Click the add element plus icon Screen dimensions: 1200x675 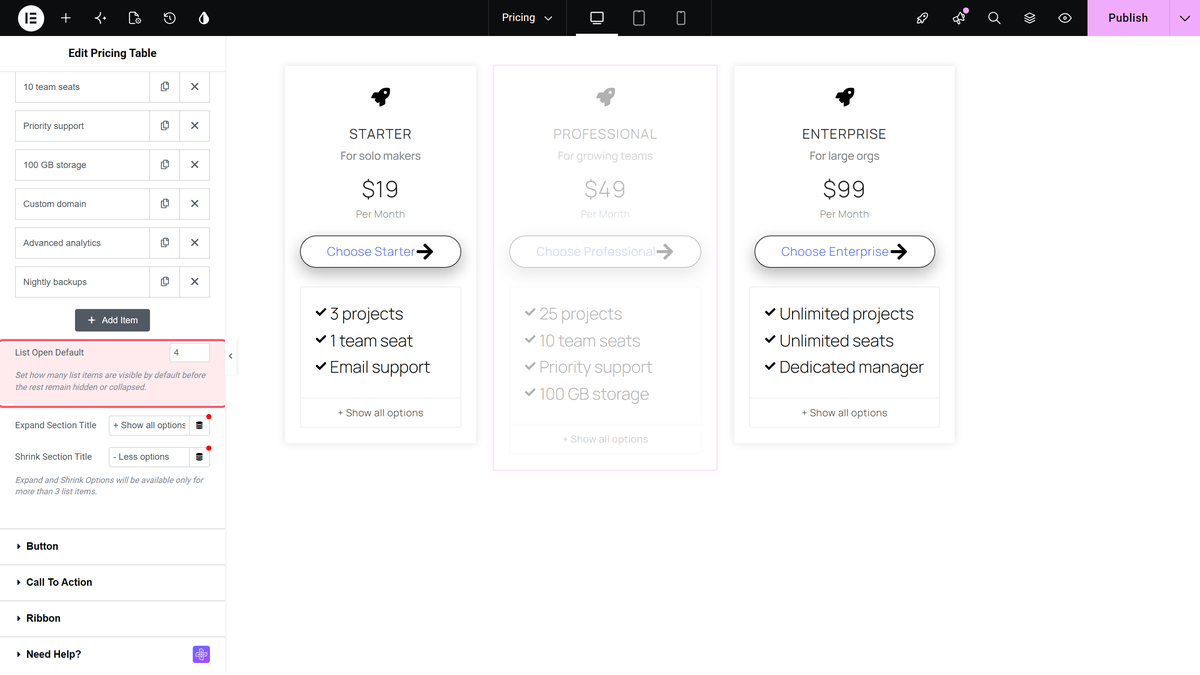[x=66, y=18]
